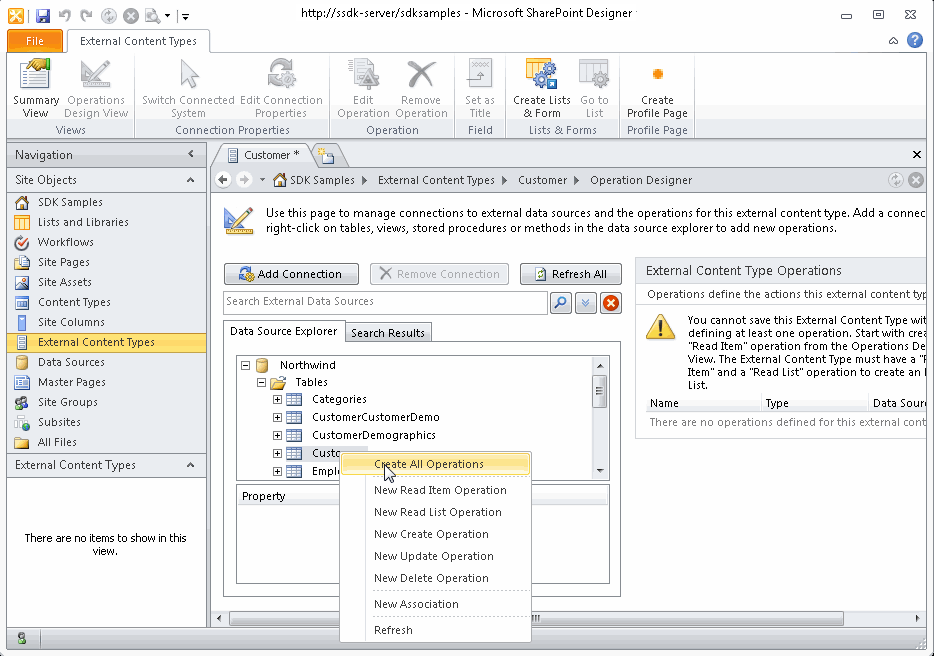Switch to the Search Results tab

(387, 331)
